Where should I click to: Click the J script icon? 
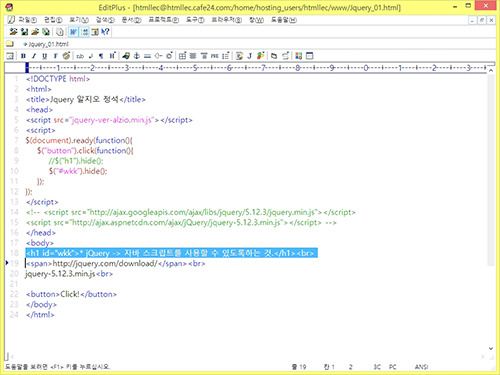point(249,56)
